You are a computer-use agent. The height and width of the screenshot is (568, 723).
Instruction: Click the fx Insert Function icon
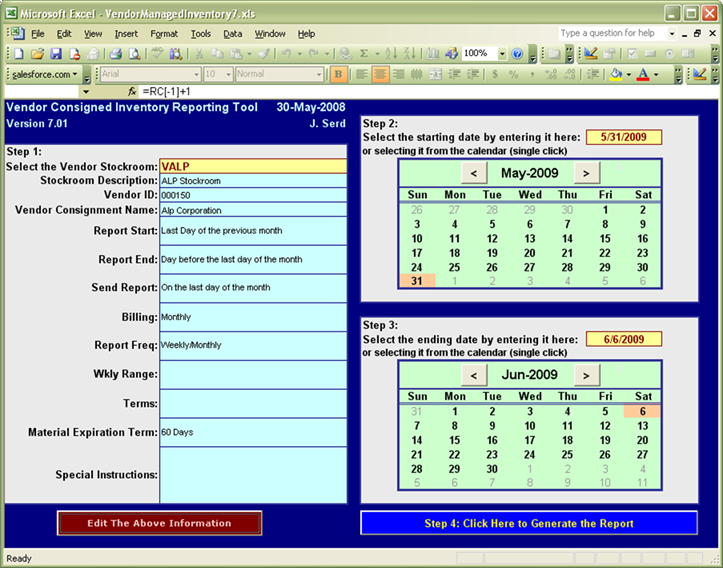point(132,92)
